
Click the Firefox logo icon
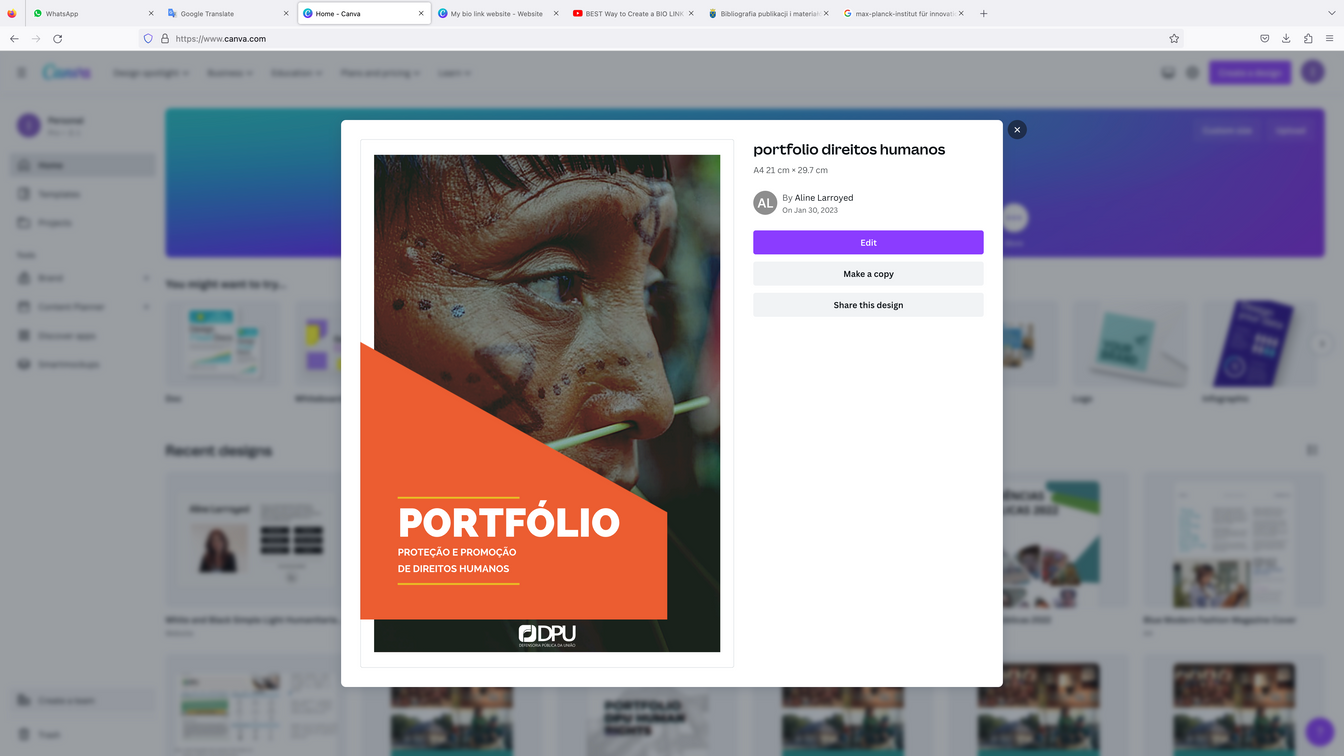tap(12, 14)
